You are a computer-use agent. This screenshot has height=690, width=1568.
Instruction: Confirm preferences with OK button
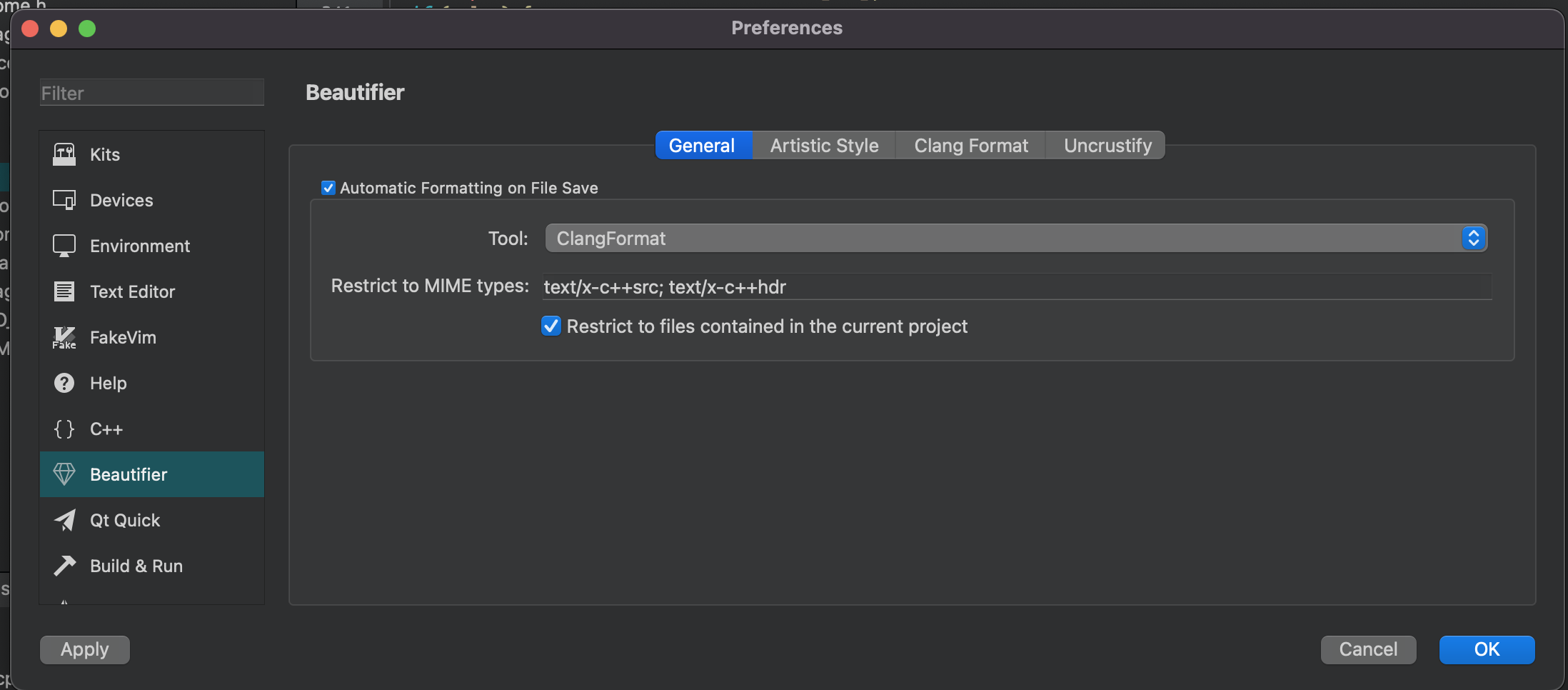click(x=1487, y=649)
